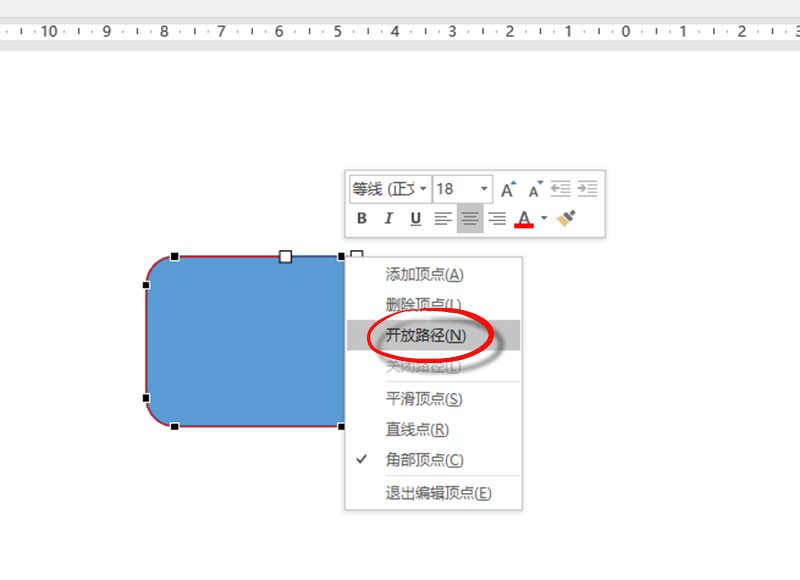Viewport: 800px width, 580px height.
Task: Click the blue rounded rectangle shape
Action: pyautogui.click(x=245, y=341)
